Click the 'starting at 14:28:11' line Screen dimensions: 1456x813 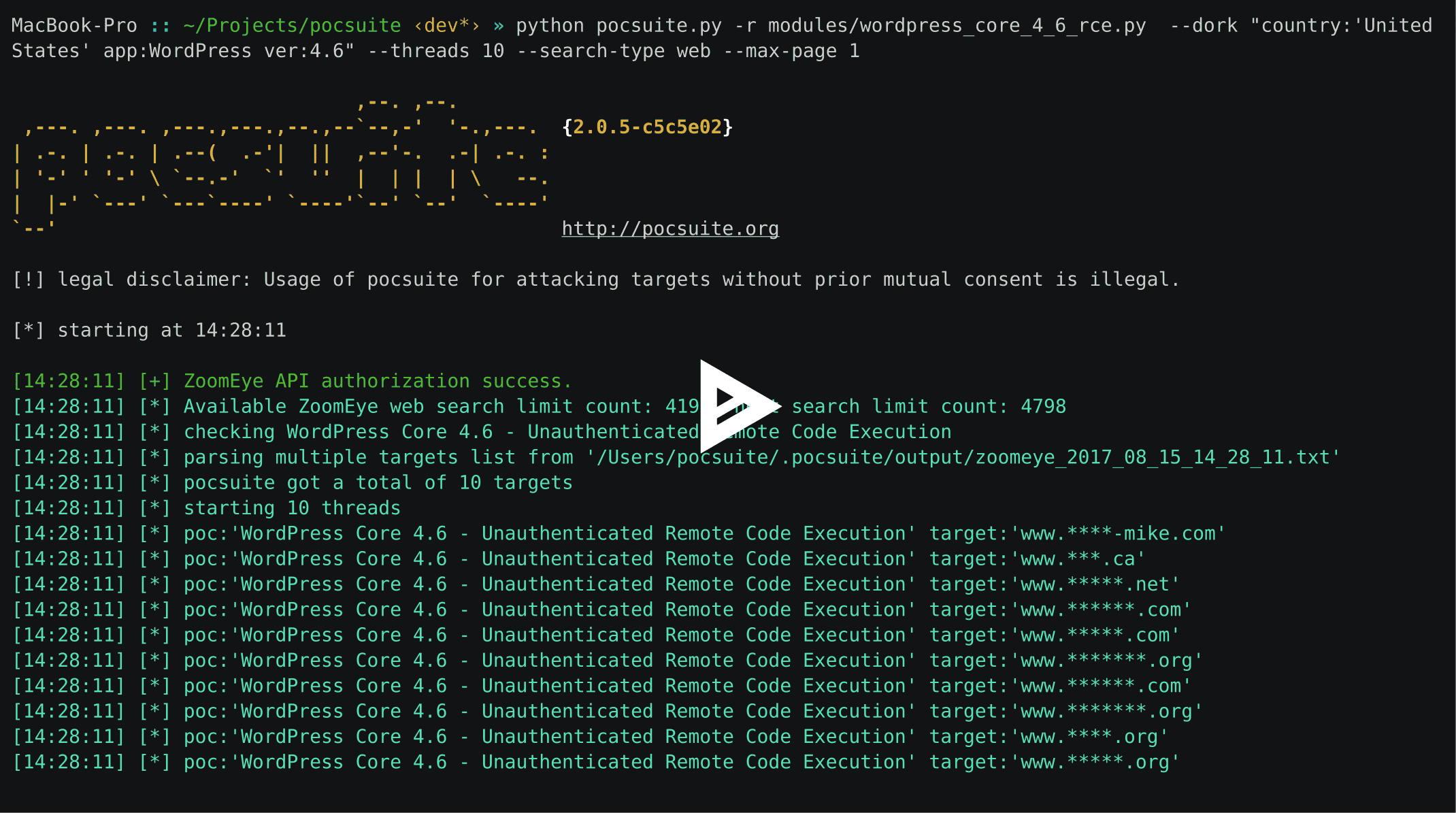pos(149,331)
